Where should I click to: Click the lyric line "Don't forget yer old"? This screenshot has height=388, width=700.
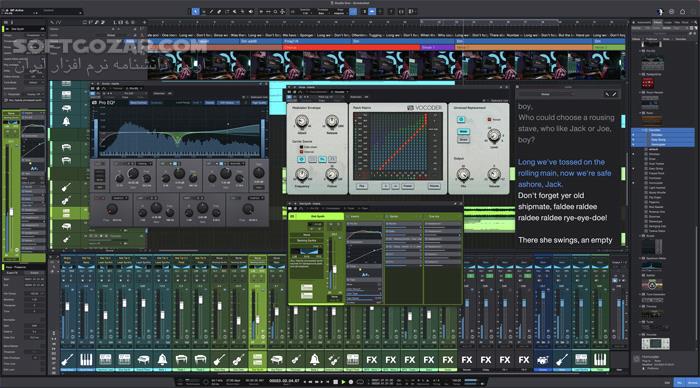pos(551,196)
